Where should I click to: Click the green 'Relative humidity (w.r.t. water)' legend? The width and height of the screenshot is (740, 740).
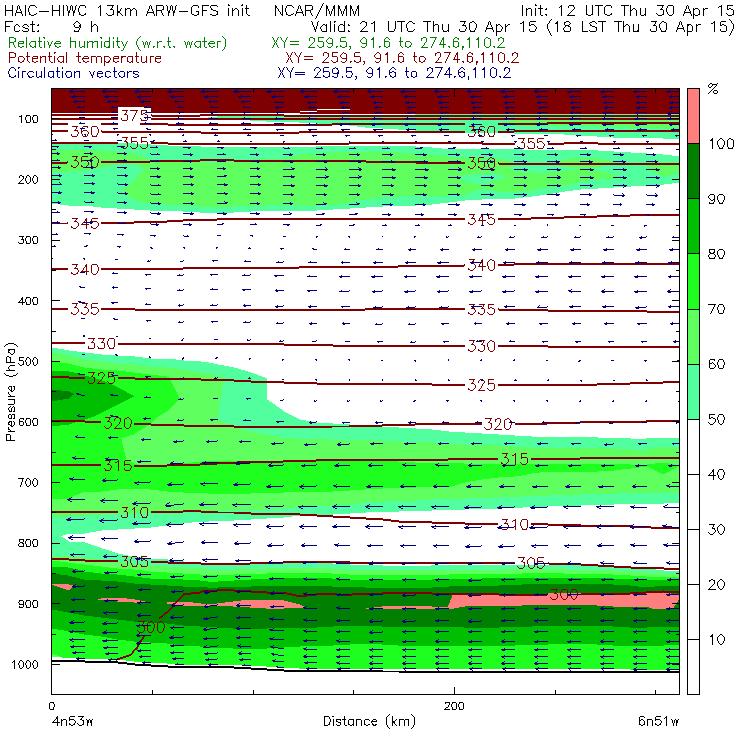pos(118,43)
